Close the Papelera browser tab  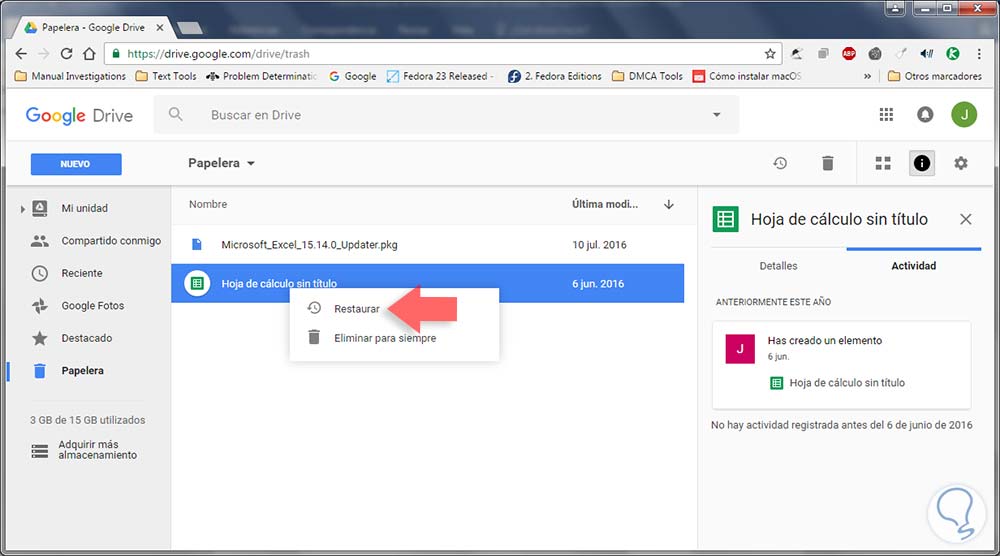coord(159,27)
